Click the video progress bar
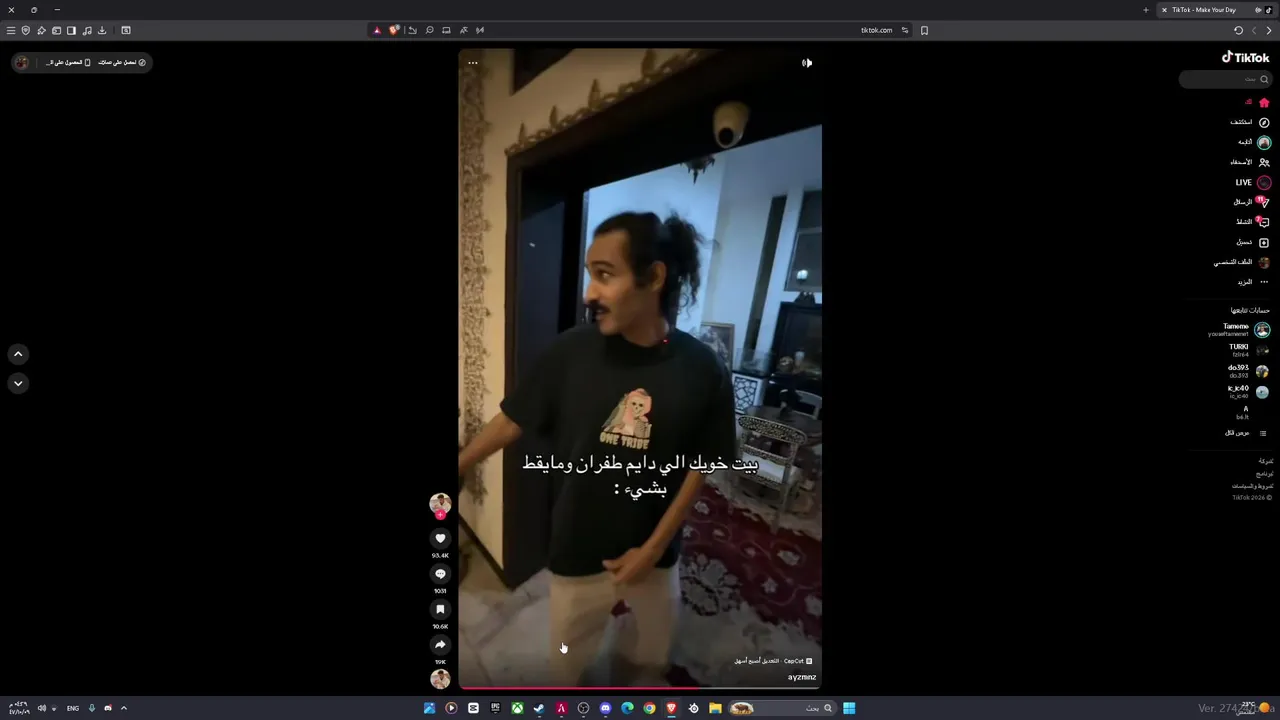The width and height of the screenshot is (1280, 720). tap(640, 687)
